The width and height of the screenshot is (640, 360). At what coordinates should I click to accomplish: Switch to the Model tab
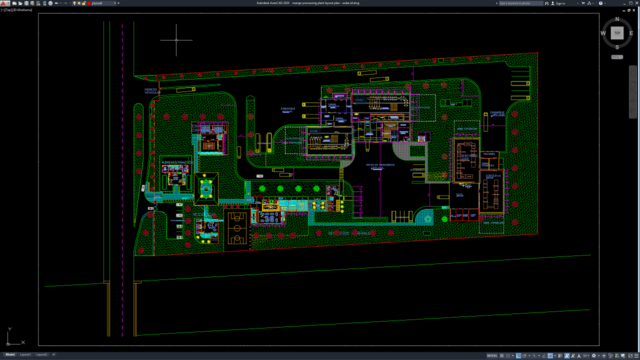point(10,355)
